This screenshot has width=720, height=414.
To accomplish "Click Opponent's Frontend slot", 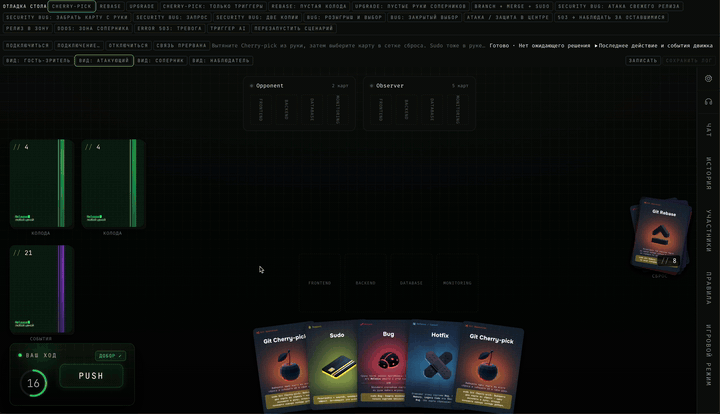I will click(x=261, y=109).
